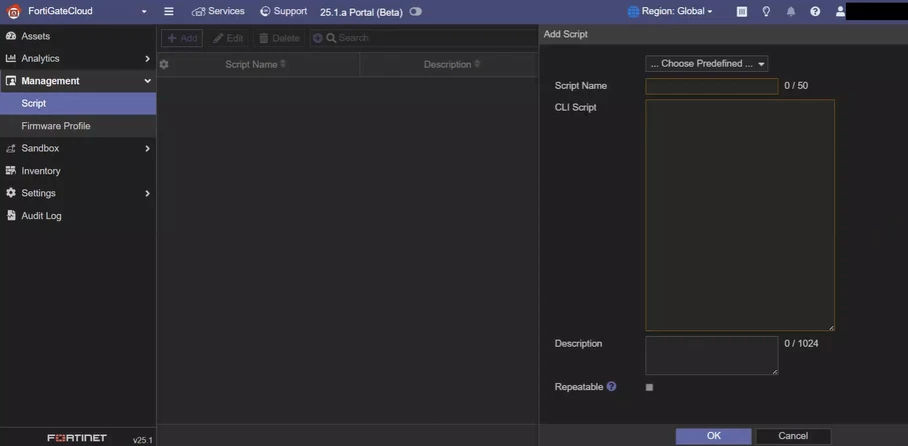Toggle the hamburger menu icon

tap(169, 12)
